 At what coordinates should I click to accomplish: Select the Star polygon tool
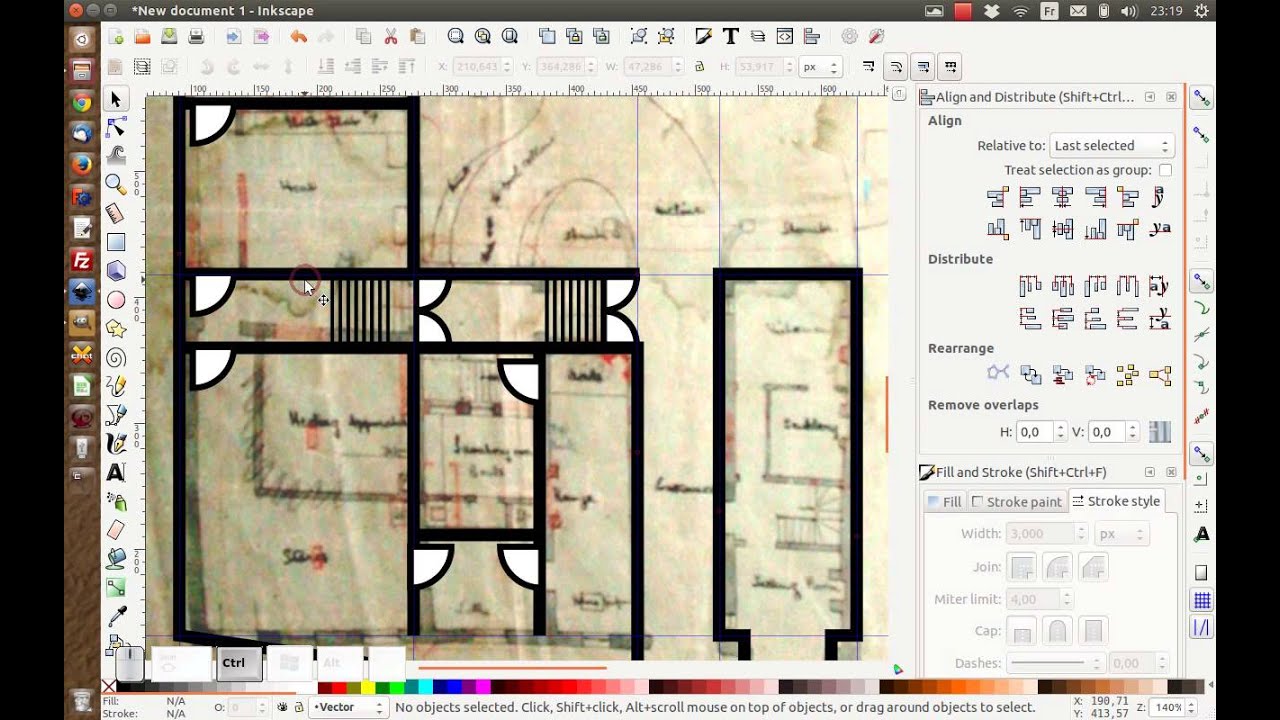pyautogui.click(x=116, y=329)
